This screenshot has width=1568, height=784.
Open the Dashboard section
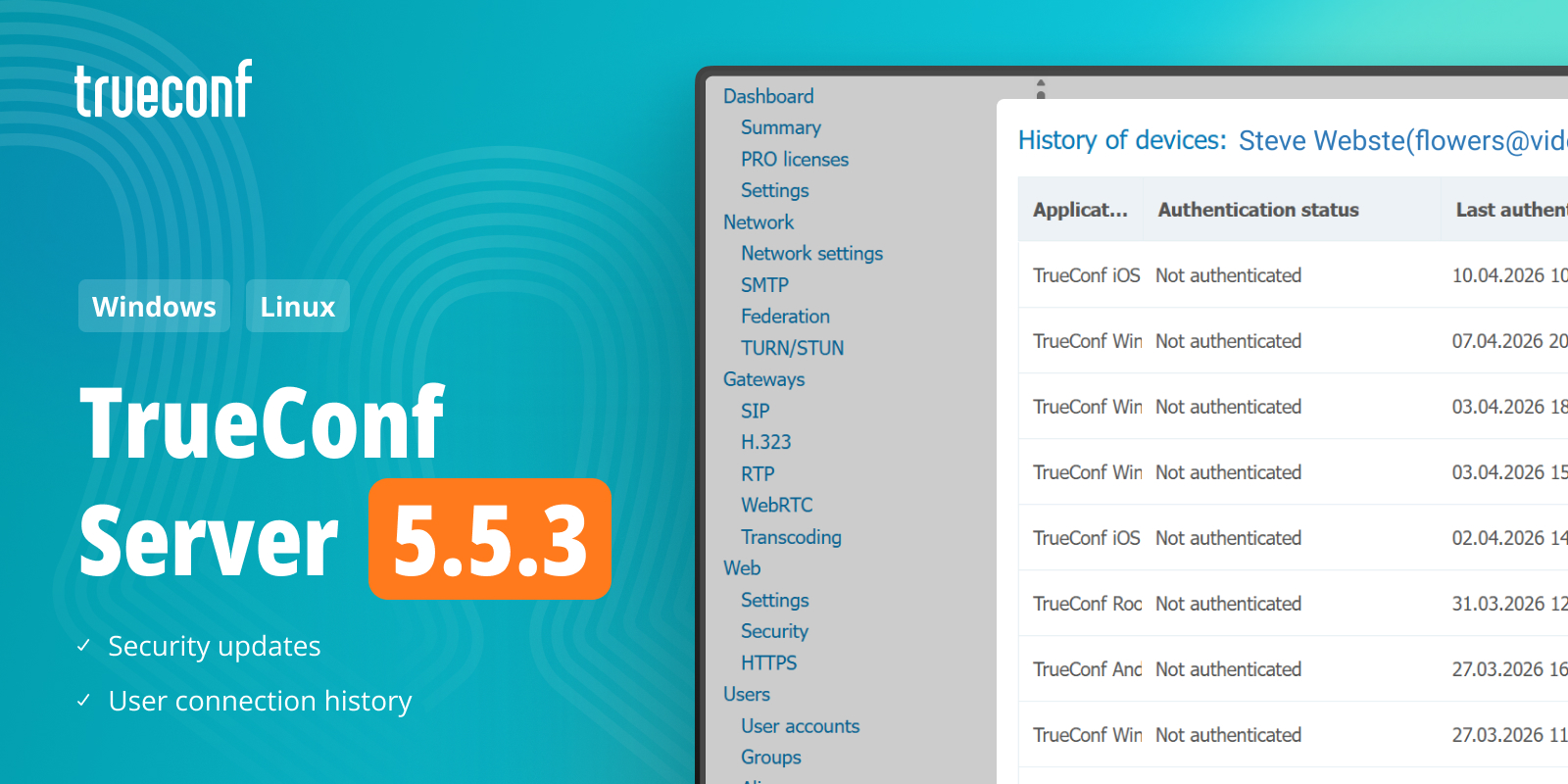coord(768,96)
